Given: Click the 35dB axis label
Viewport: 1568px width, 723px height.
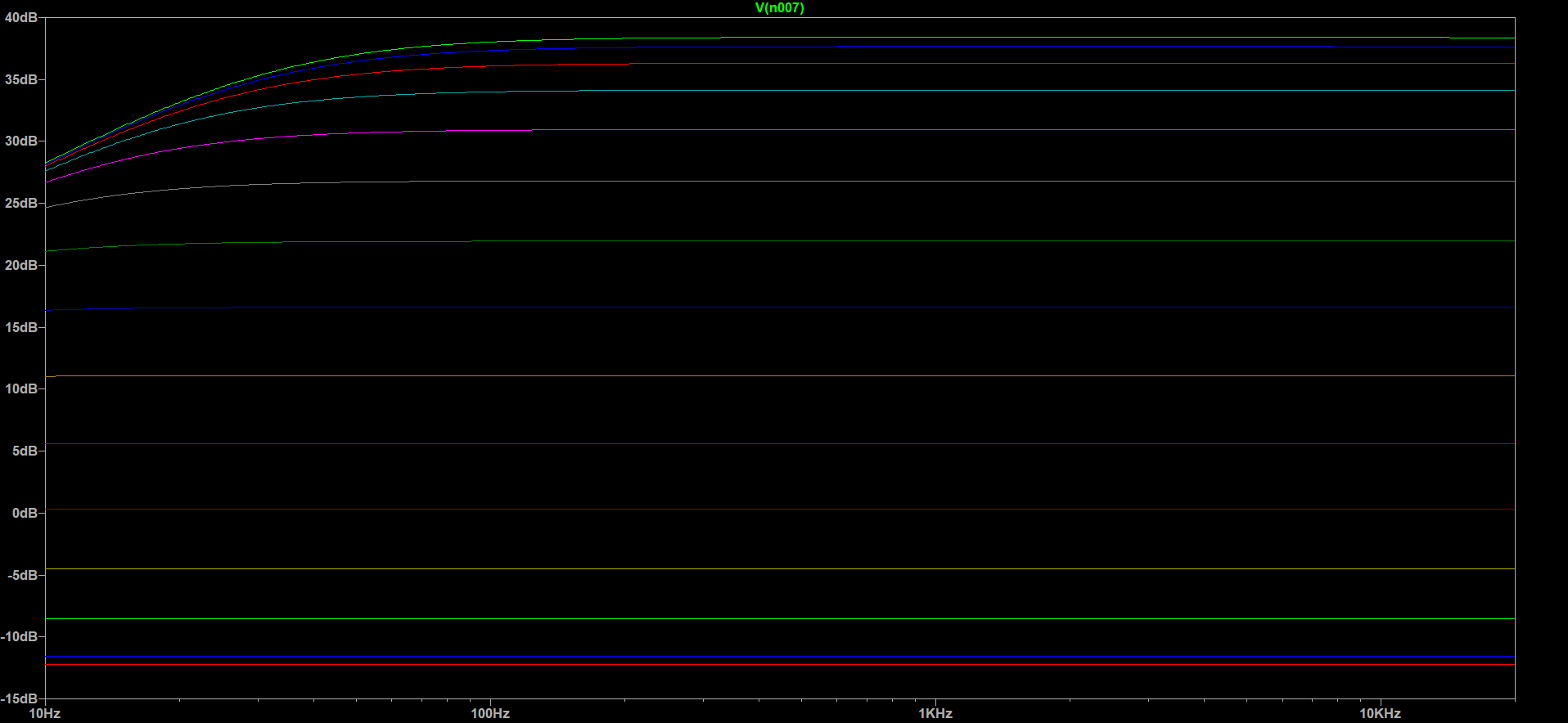Looking at the screenshot, I should [x=21, y=79].
